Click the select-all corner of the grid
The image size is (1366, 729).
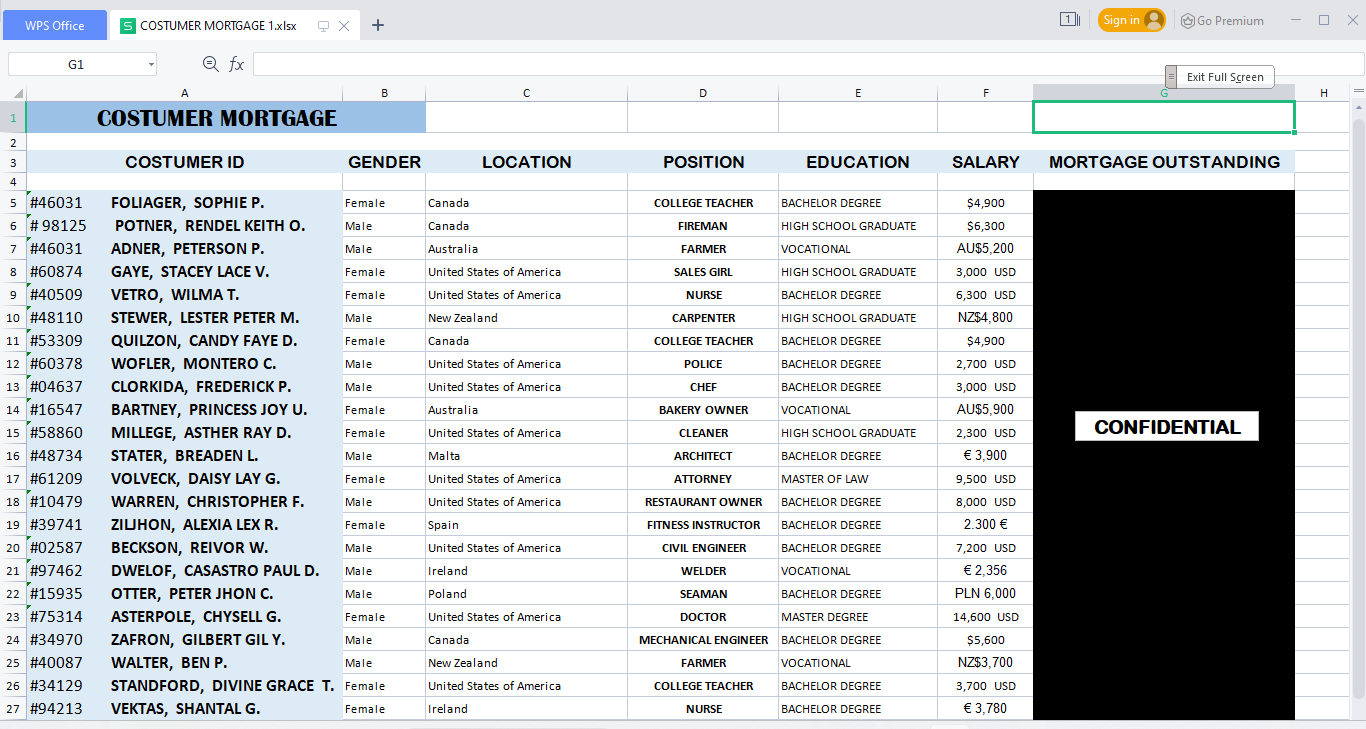coord(13,93)
